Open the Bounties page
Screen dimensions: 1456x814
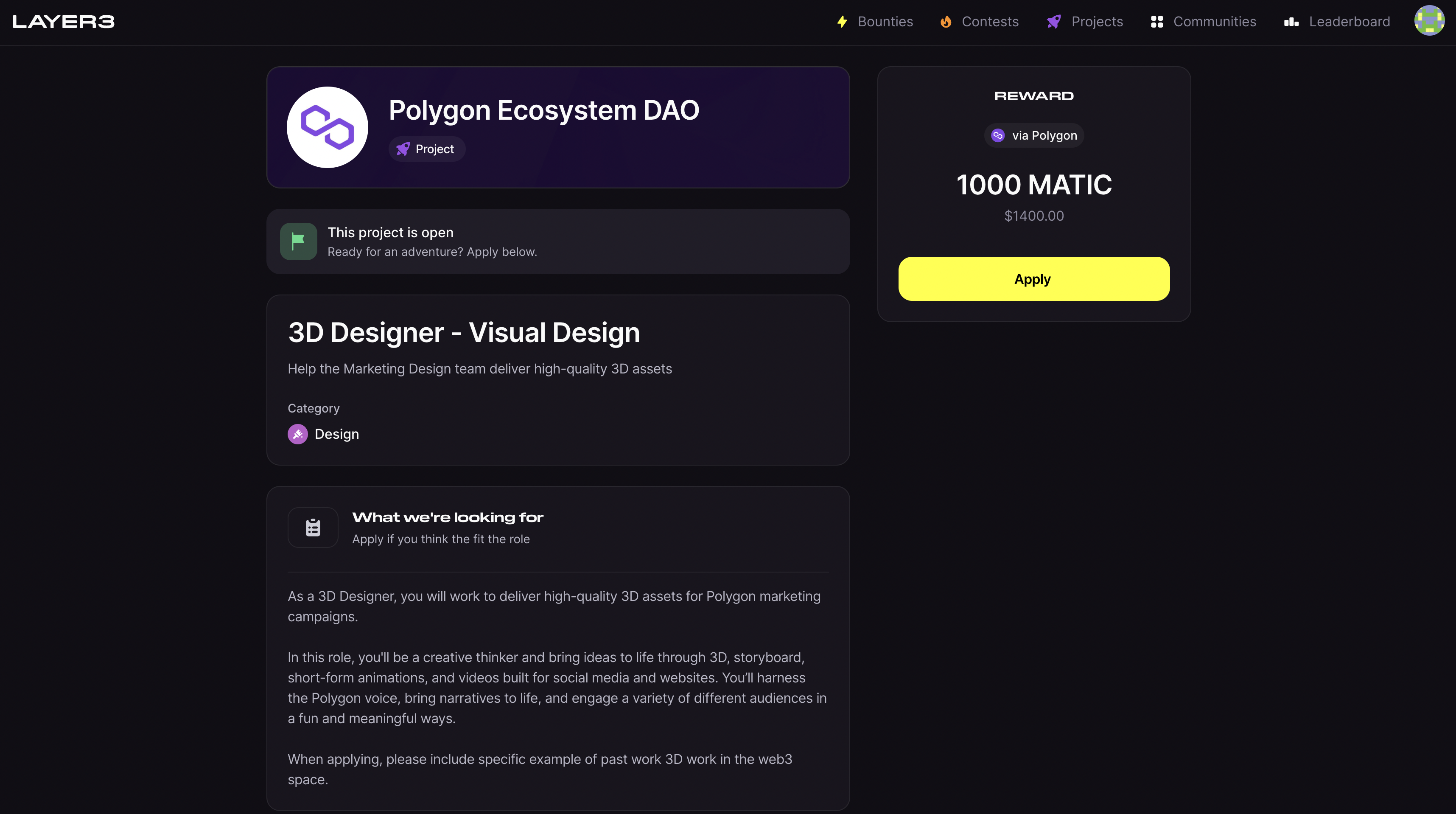pos(885,22)
